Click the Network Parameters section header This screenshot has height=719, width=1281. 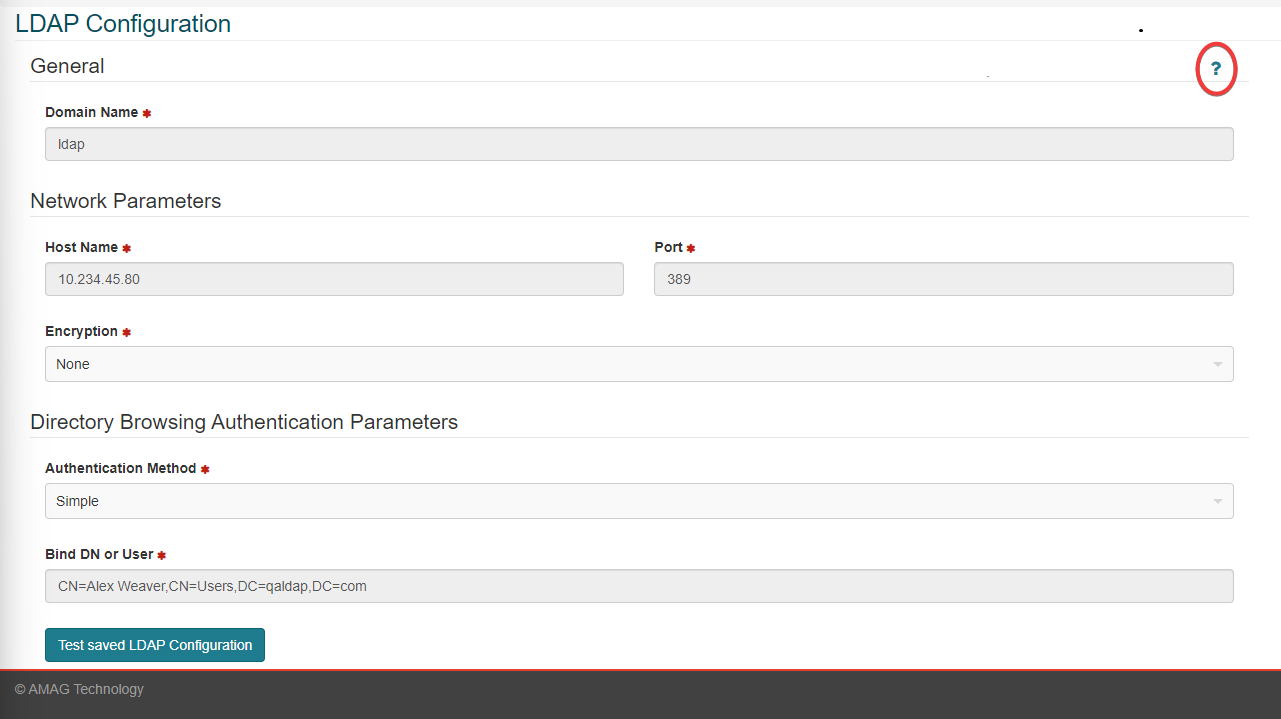pos(124,200)
